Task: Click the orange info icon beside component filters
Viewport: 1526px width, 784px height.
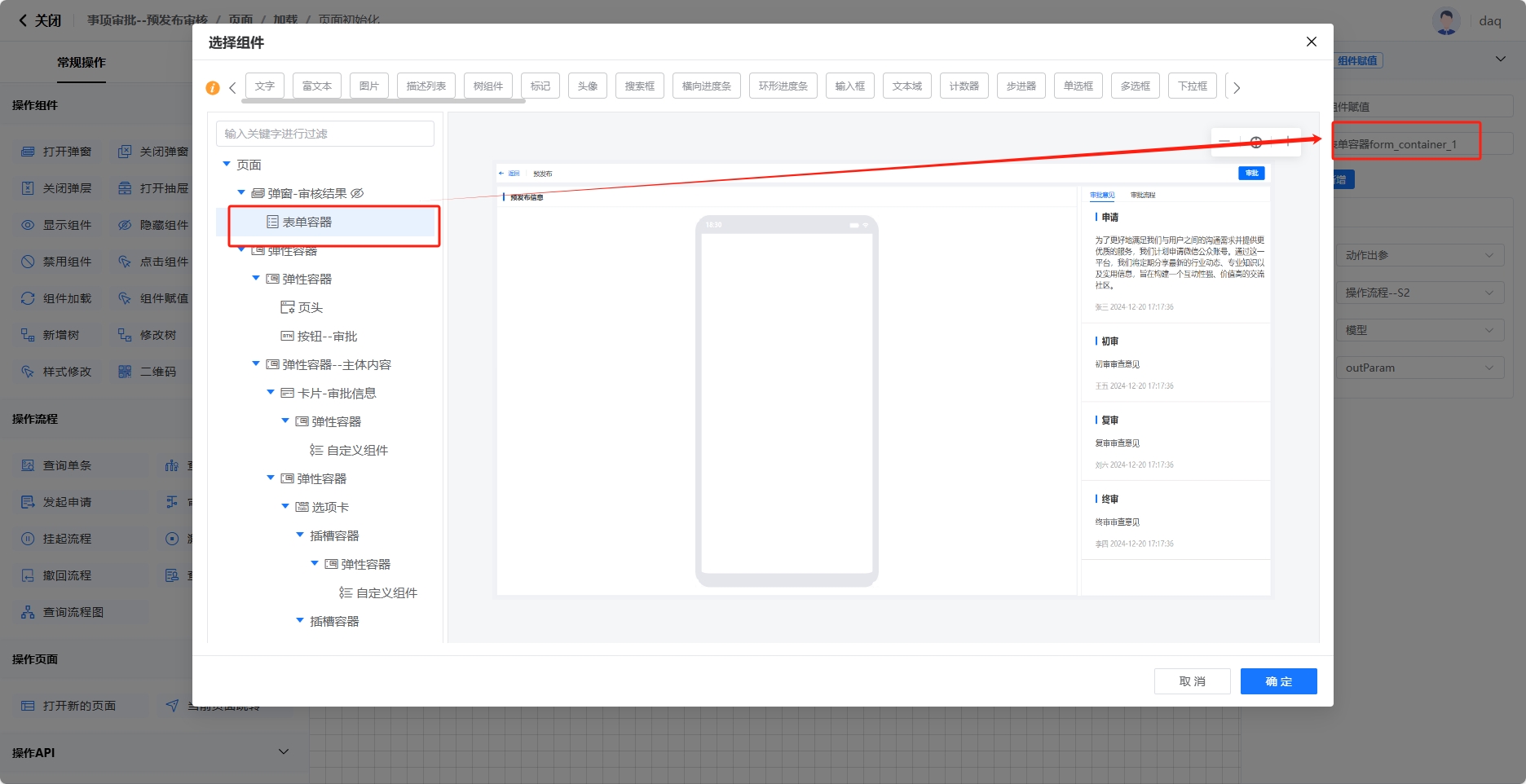Action: [x=213, y=88]
